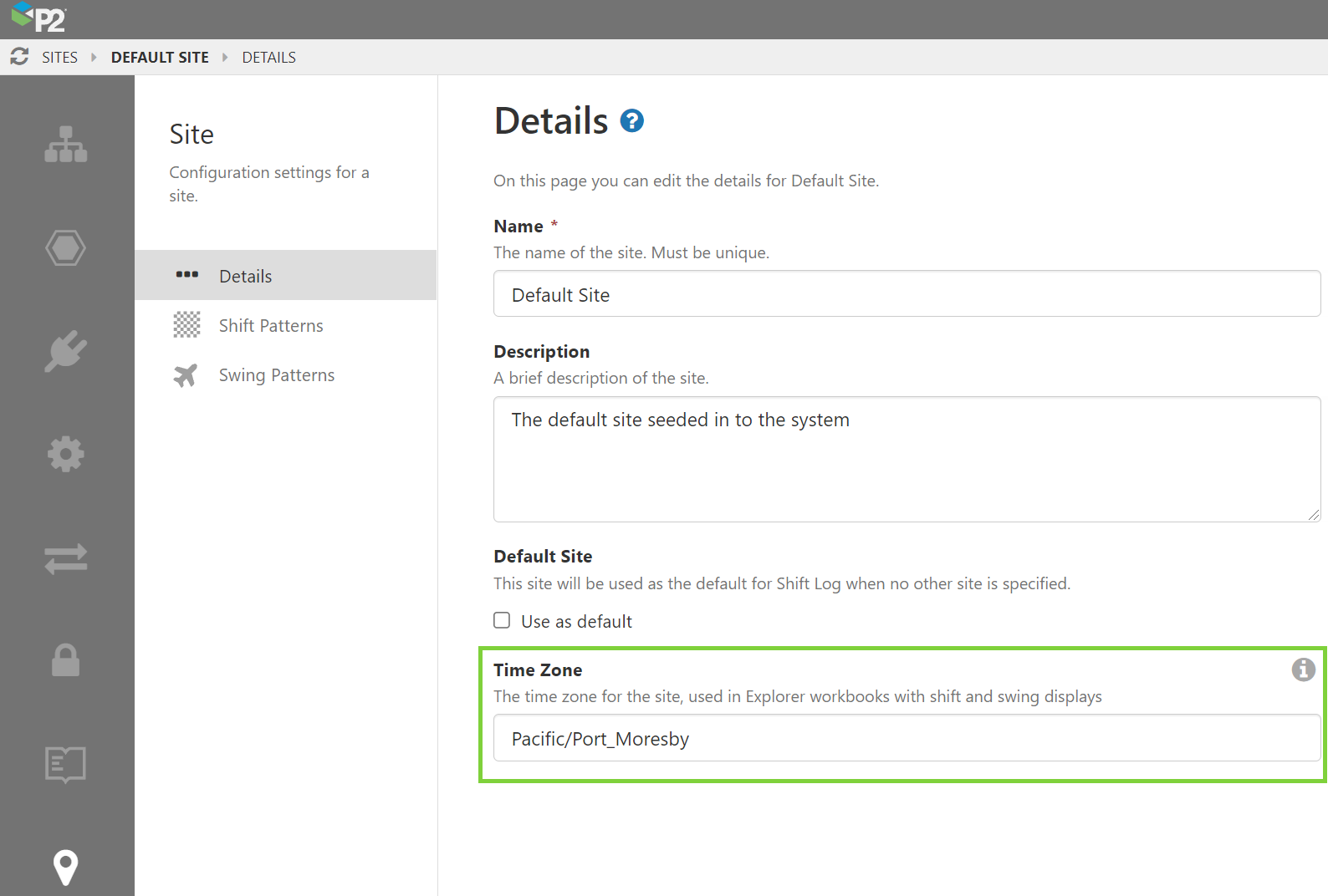Viewport: 1328px width, 896px height.
Task: Go to DEFAULT SITE breadcrumb link
Action: pos(160,58)
